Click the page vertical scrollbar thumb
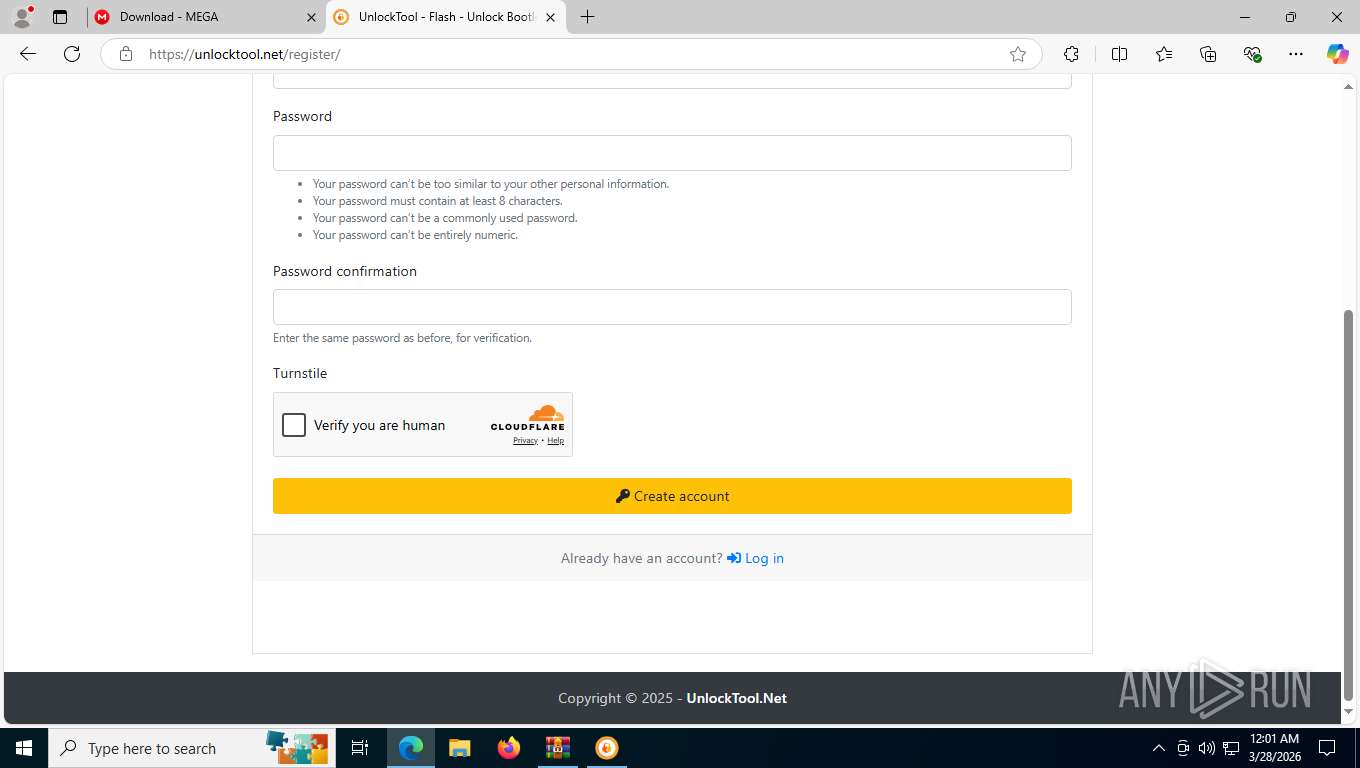Screen dimensions: 1360x768 tap(1348, 505)
